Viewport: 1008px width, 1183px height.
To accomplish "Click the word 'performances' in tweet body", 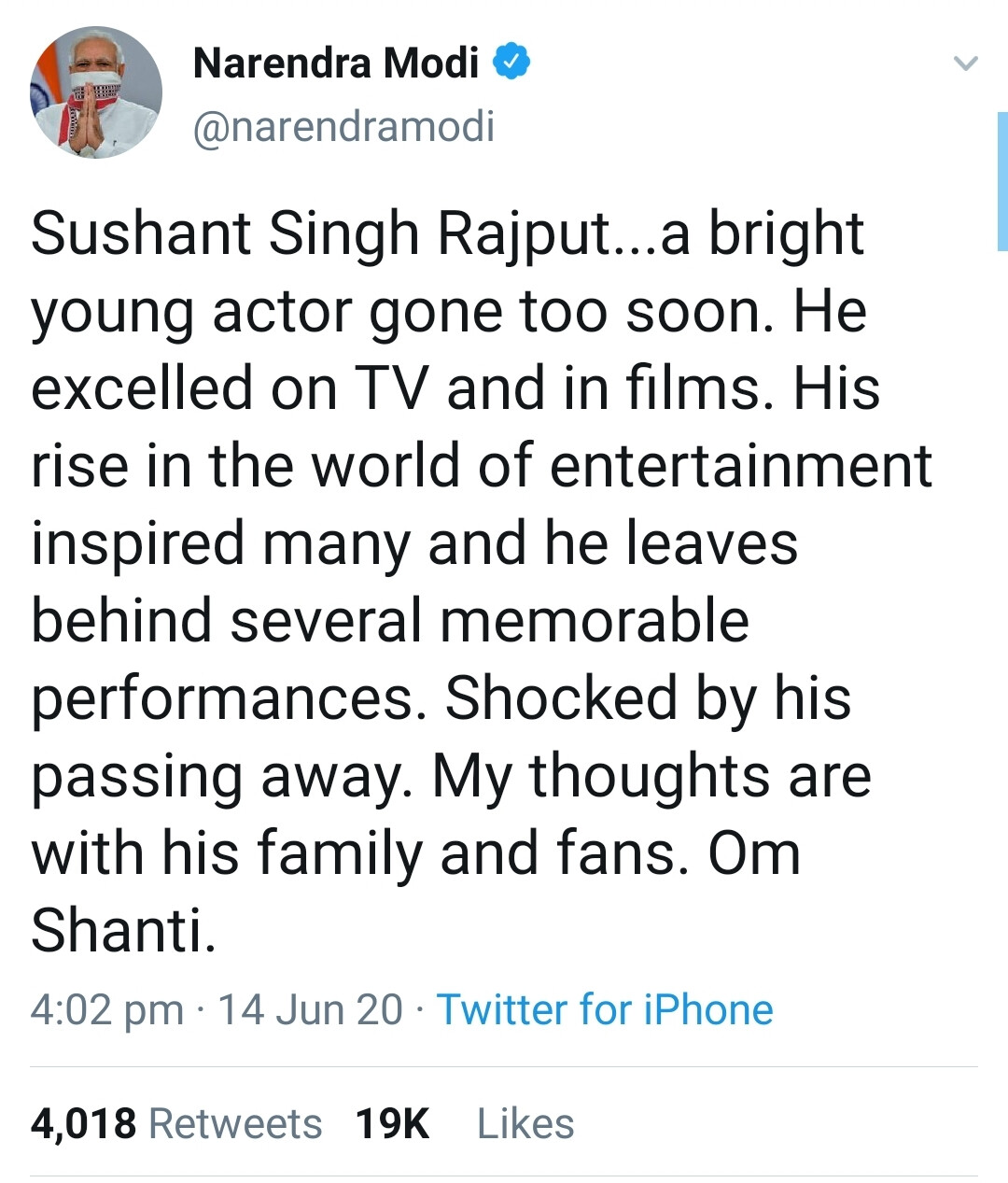I will [222, 698].
